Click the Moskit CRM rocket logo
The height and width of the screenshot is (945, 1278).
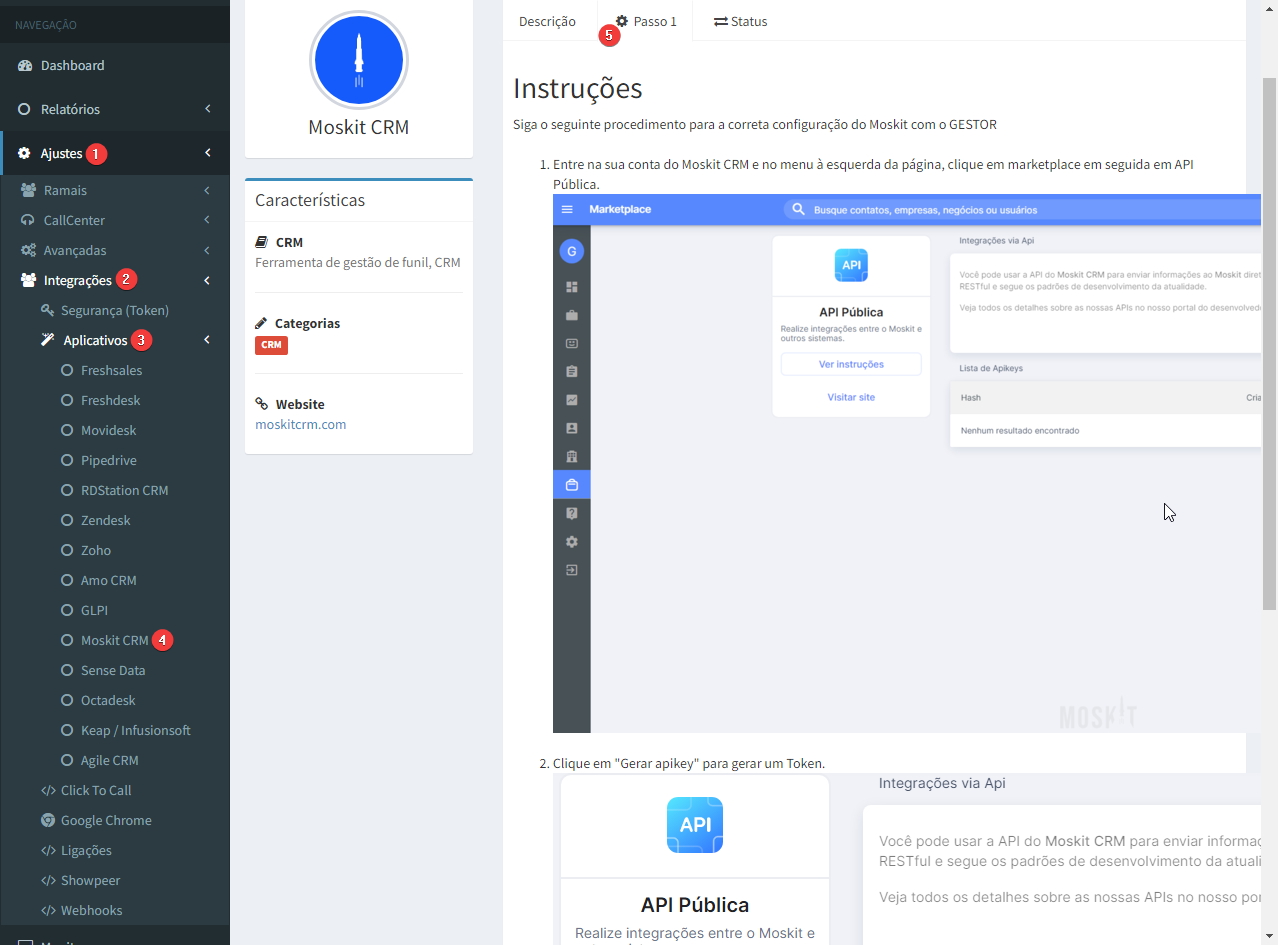point(359,60)
